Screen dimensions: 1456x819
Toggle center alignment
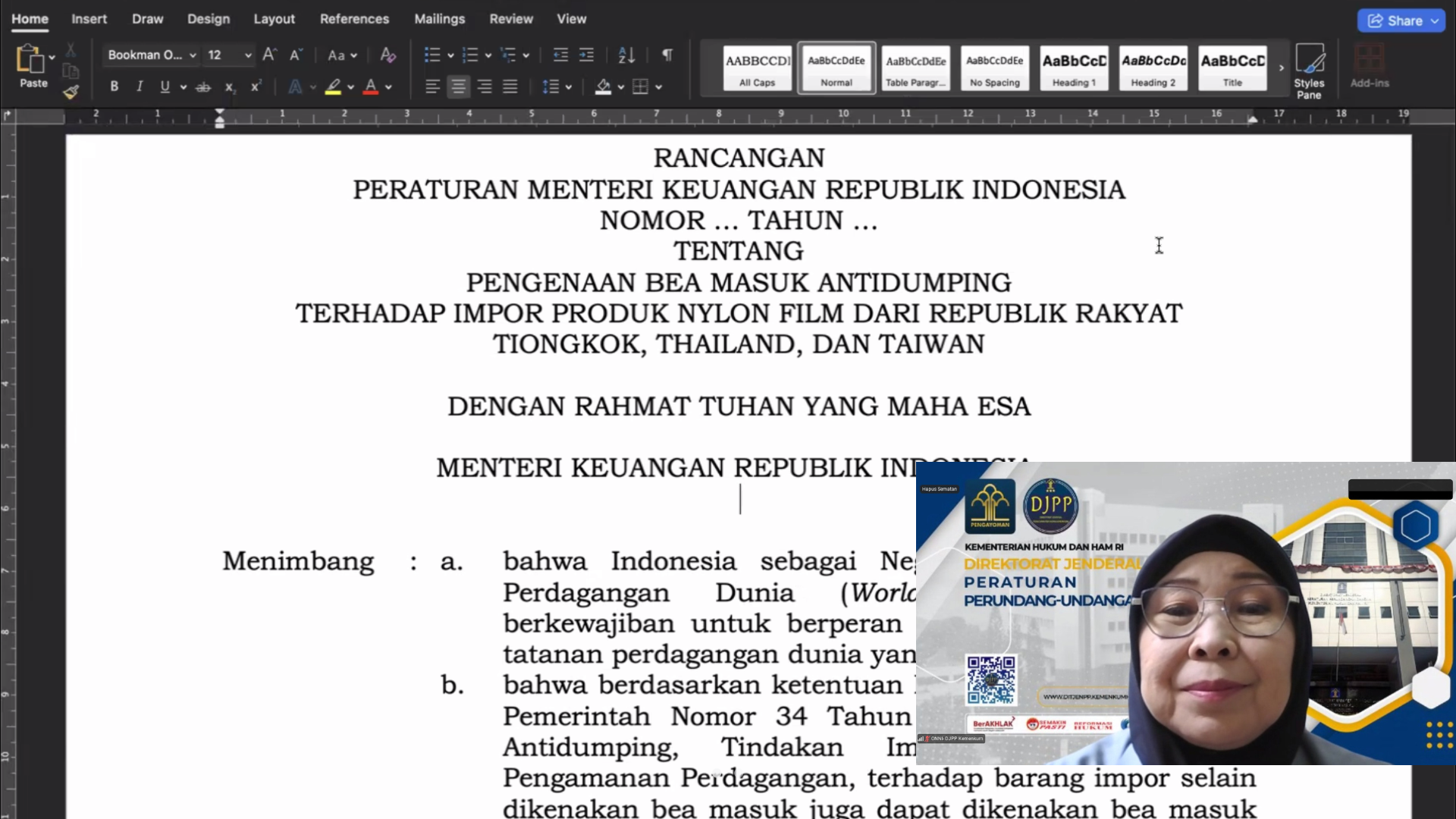tap(458, 87)
